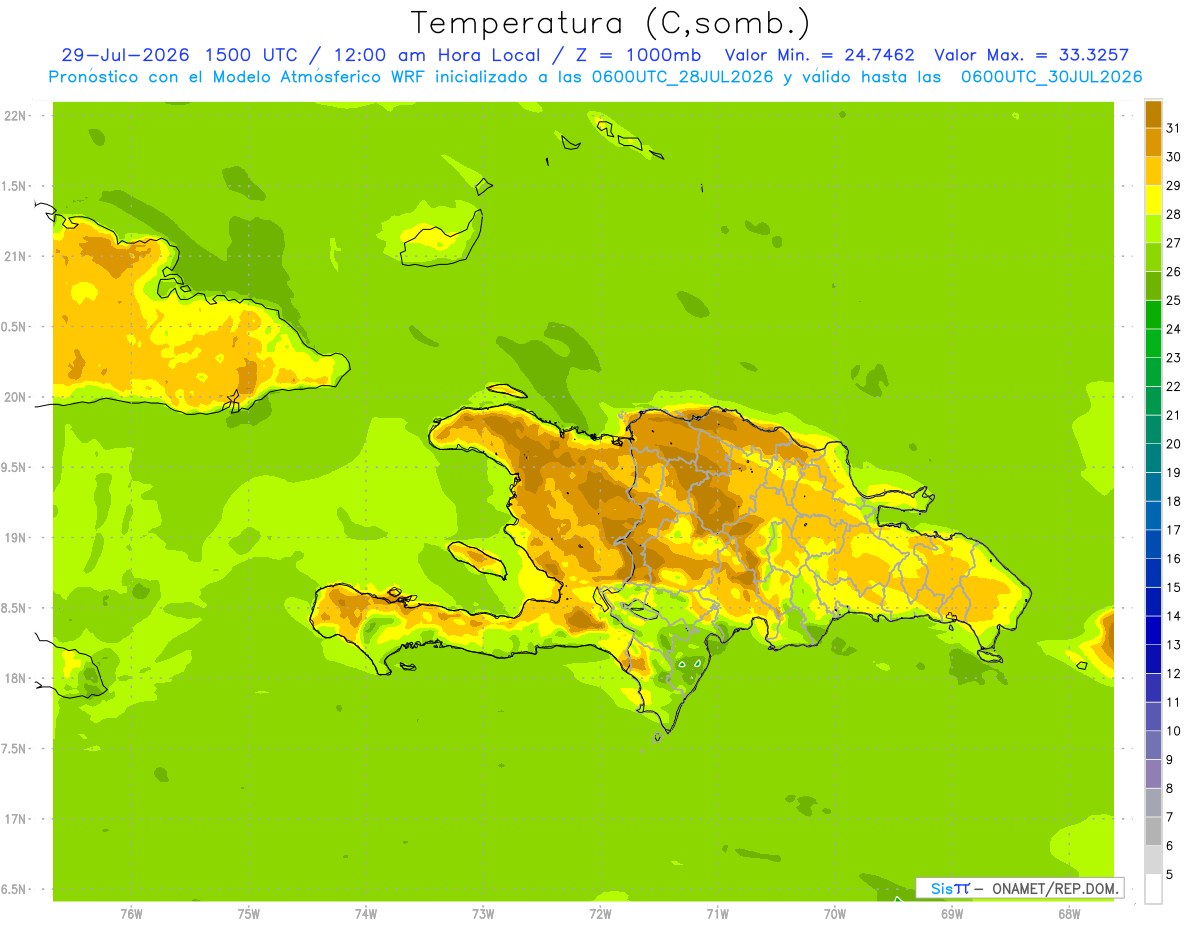Select the "0600UTC_30JUL2026" valid-until time

coord(1052,77)
